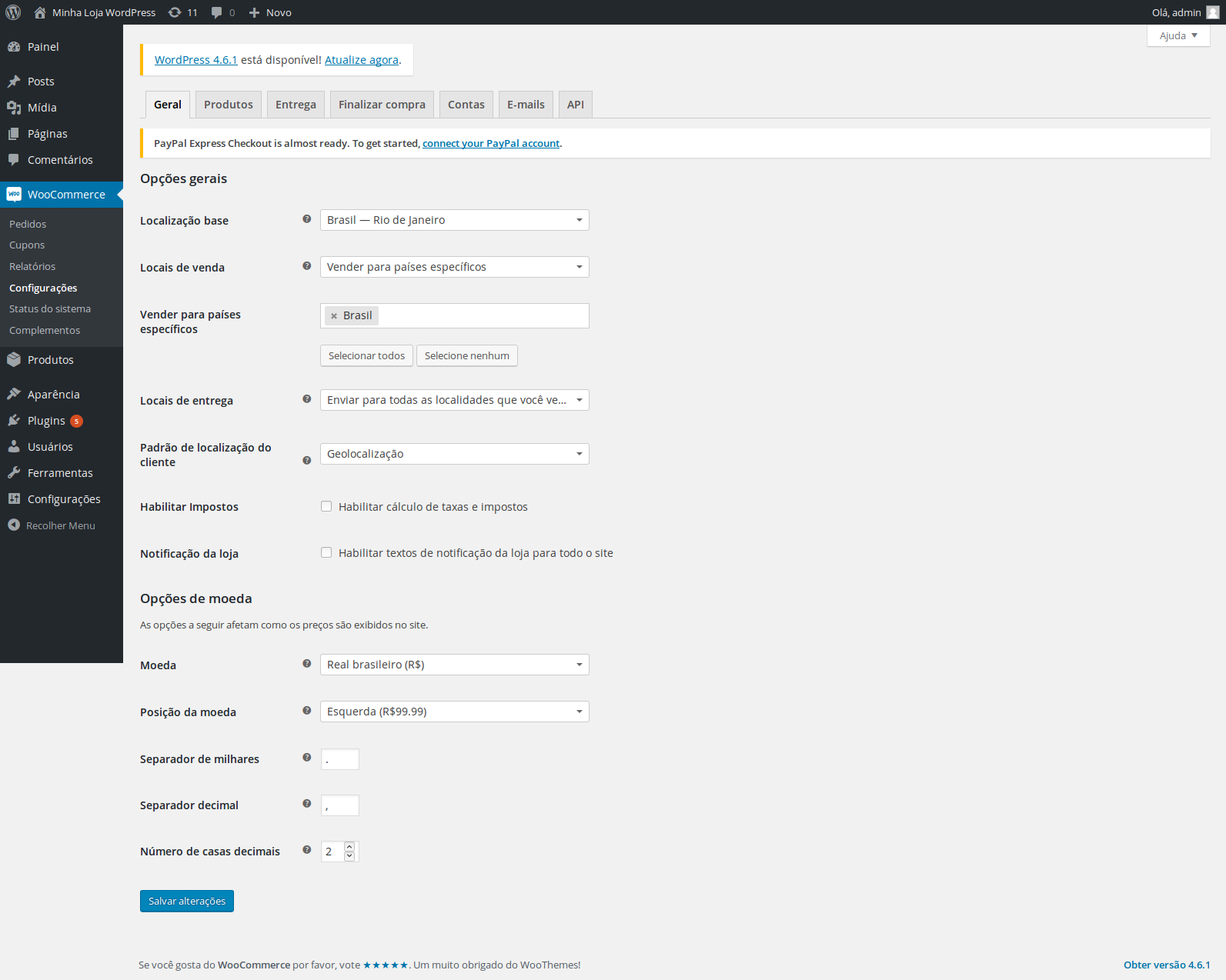Open the Painel dashboard icon
The height and width of the screenshot is (980, 1226).
click(14, 47)
